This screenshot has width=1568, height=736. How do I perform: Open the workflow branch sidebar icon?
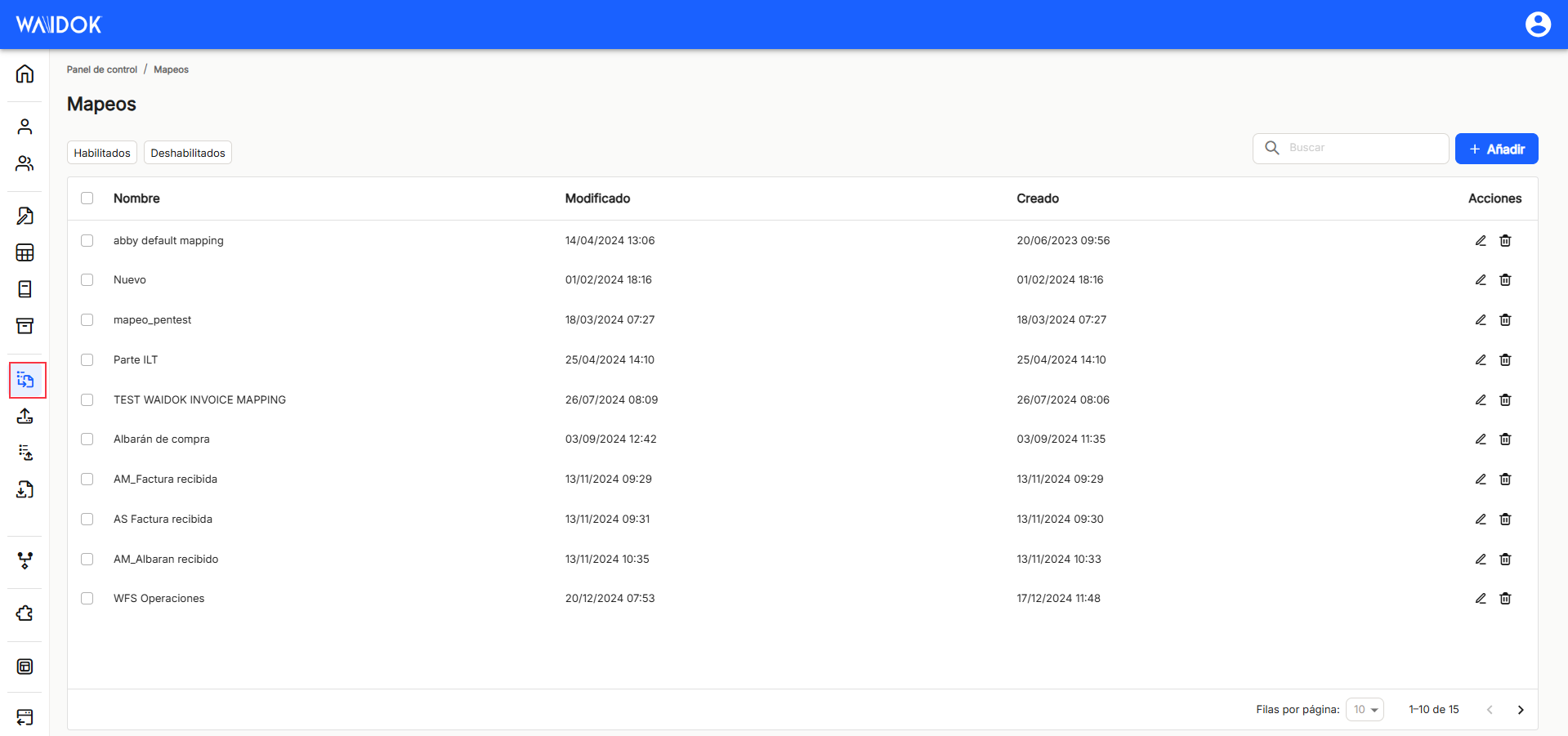(x=25, y=560)
